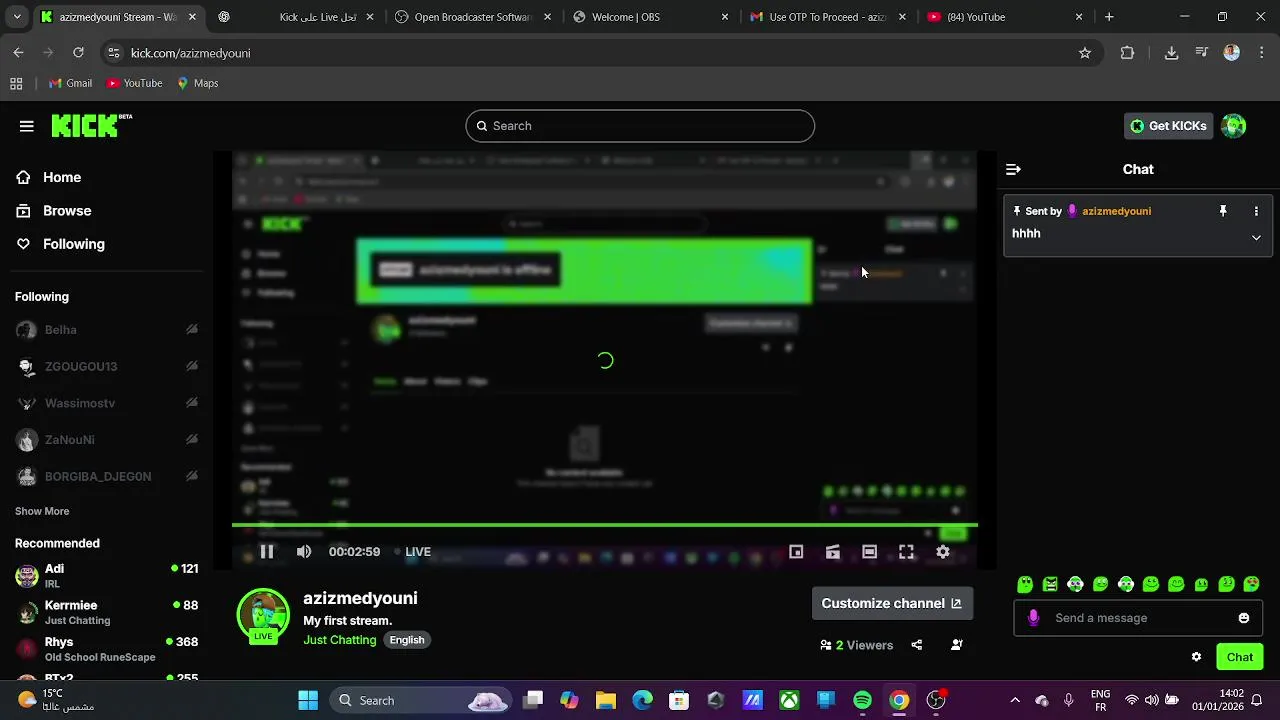
Task: Open recommended channel Kerrmiee
Action: tap(106, 612)
